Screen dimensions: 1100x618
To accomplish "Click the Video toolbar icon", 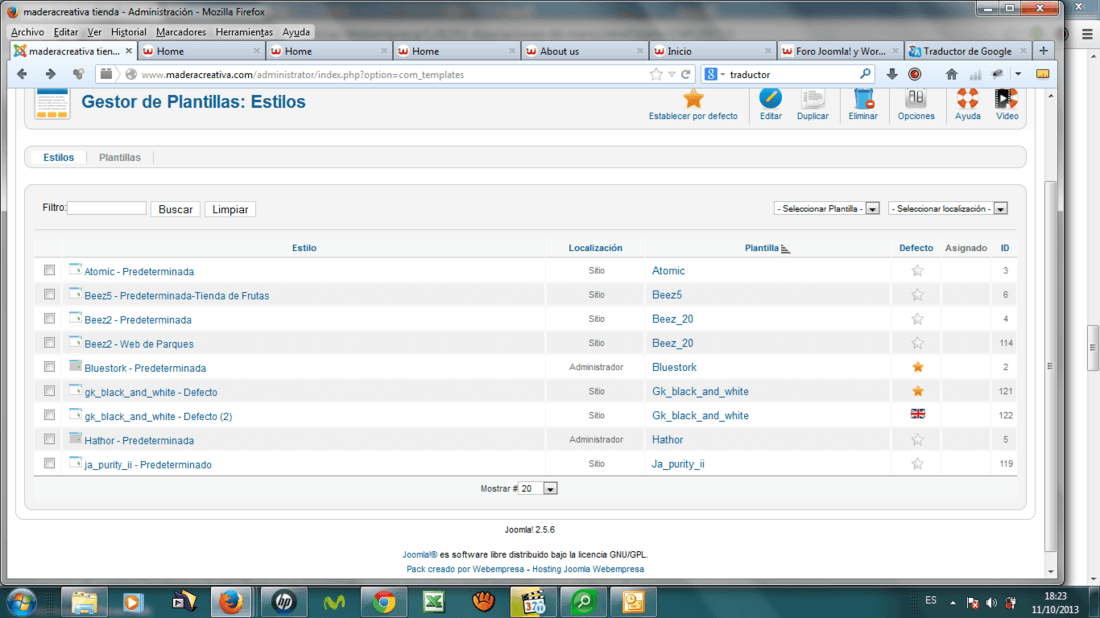I will (1007, 98).
